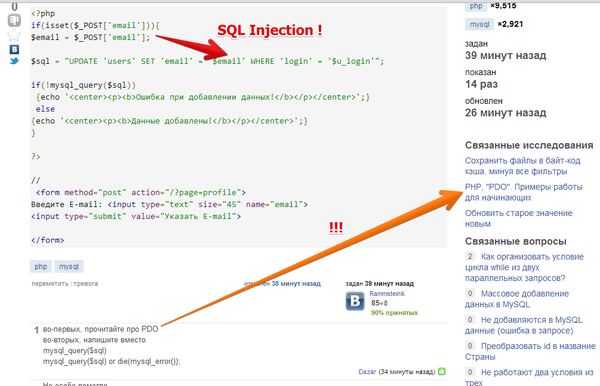Click the '39 минут назад' asked time
Image resolution: width=600 pixels, height=386 pixels.
tap(505, 56)
